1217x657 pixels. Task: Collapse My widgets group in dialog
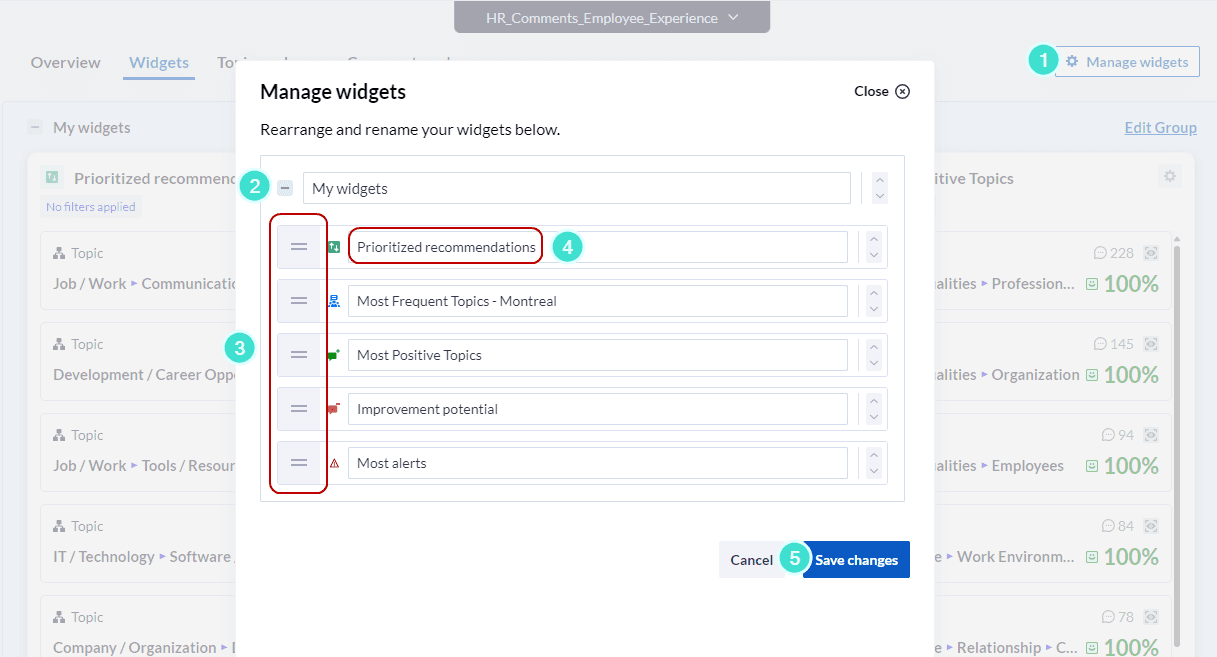point(285,187)
